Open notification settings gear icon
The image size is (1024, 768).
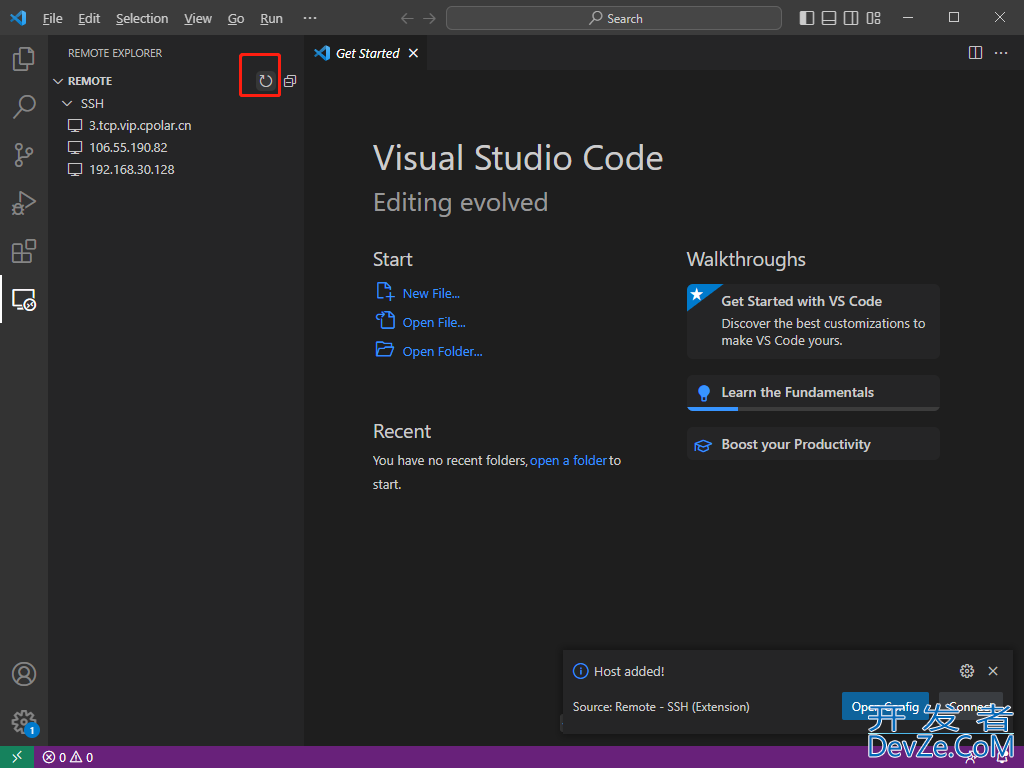[967, 671]
